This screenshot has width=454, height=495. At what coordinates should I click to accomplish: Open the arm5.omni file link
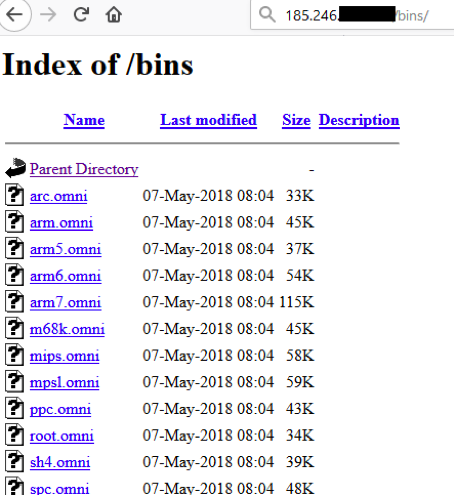(x=65, y=249)
